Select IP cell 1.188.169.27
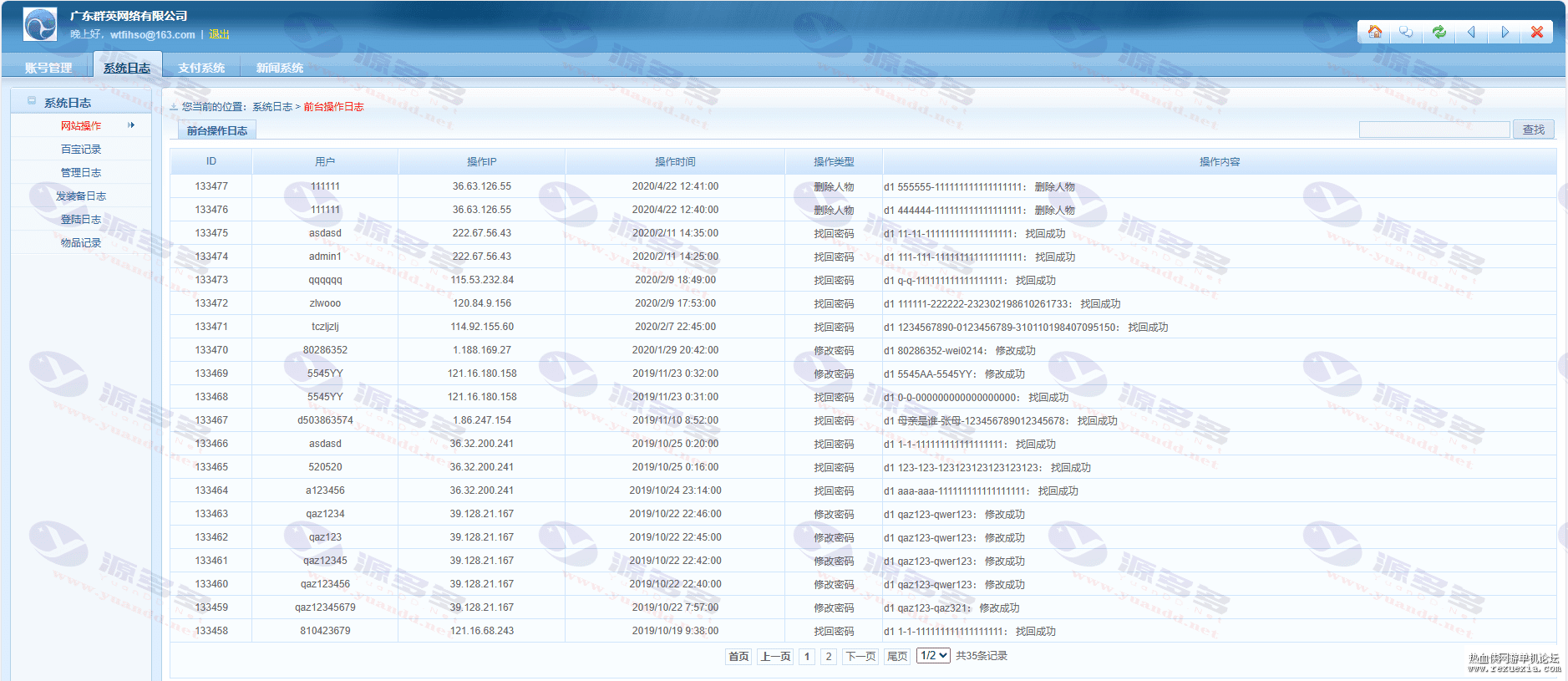 pyautogui.click(x=482, y=350)
